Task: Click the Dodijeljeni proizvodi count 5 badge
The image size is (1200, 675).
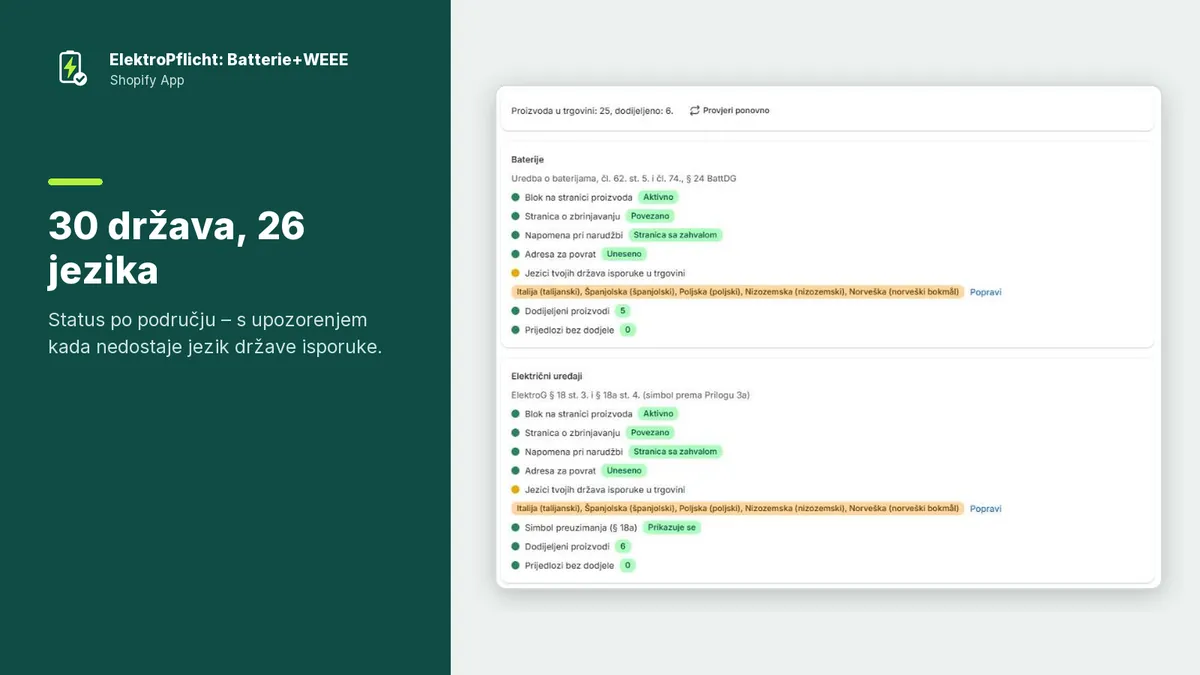Action: coord(623,311)
